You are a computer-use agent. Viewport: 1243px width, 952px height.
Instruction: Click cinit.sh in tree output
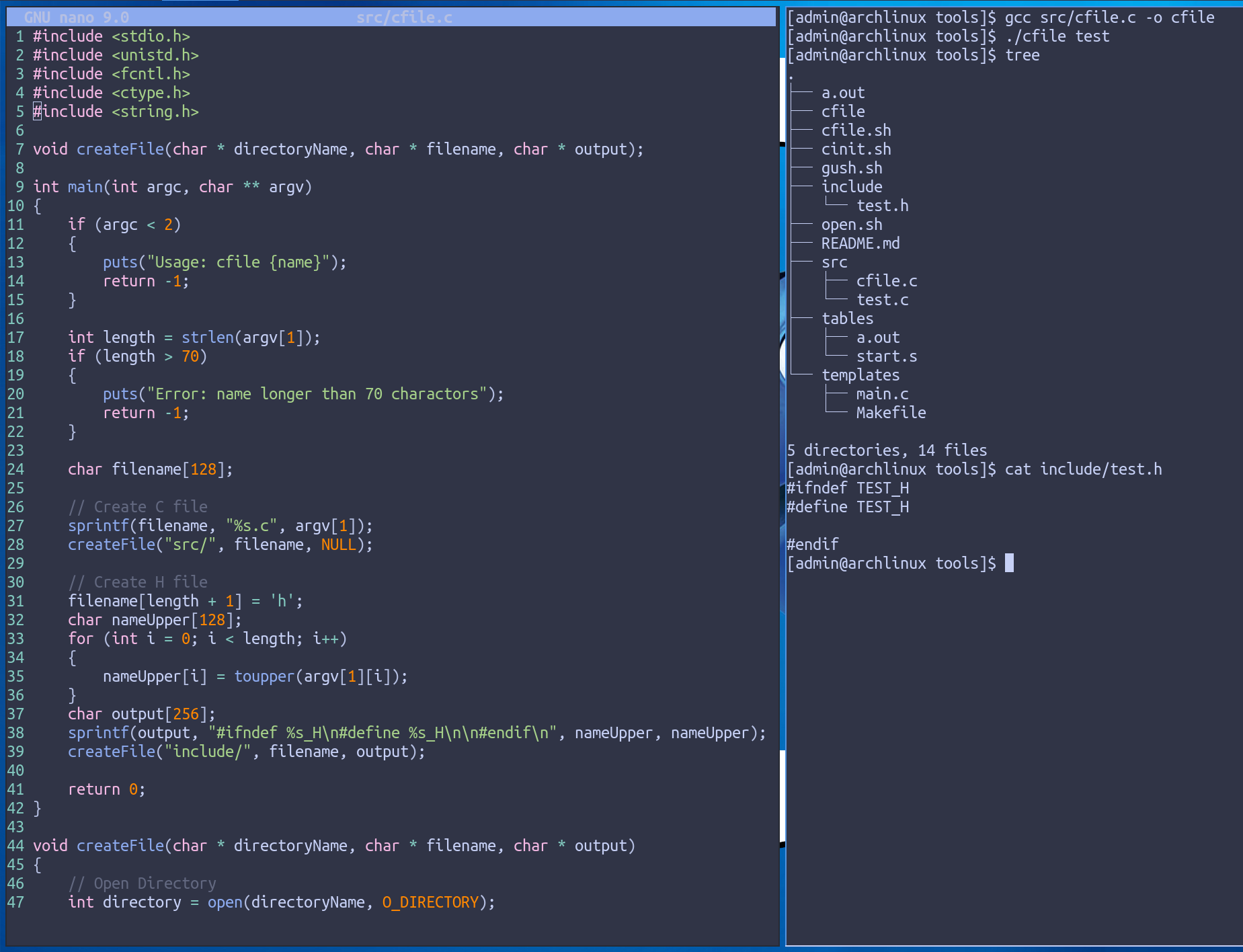pos(856,149)
